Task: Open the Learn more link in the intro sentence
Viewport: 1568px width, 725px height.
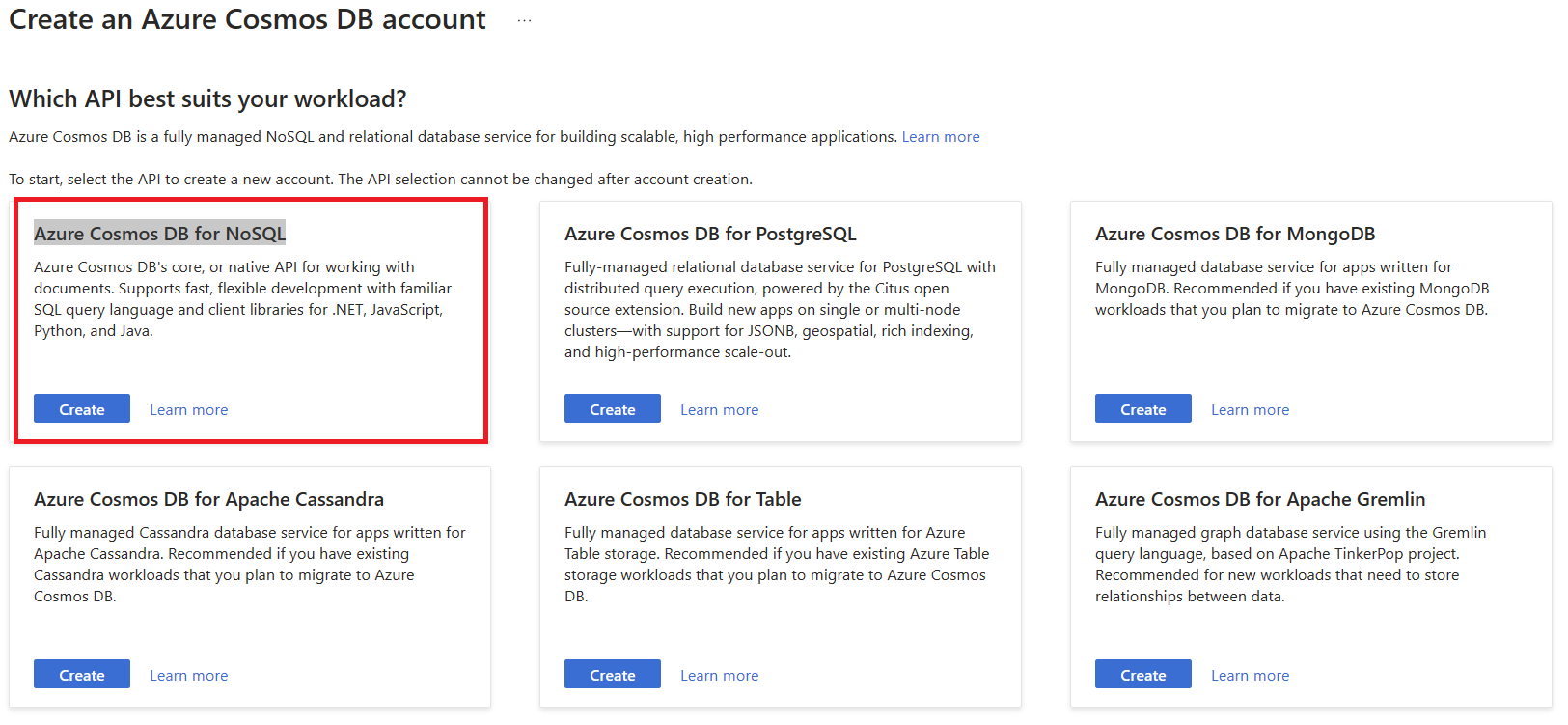Action: pyautogui.click(x=940, y=137)
